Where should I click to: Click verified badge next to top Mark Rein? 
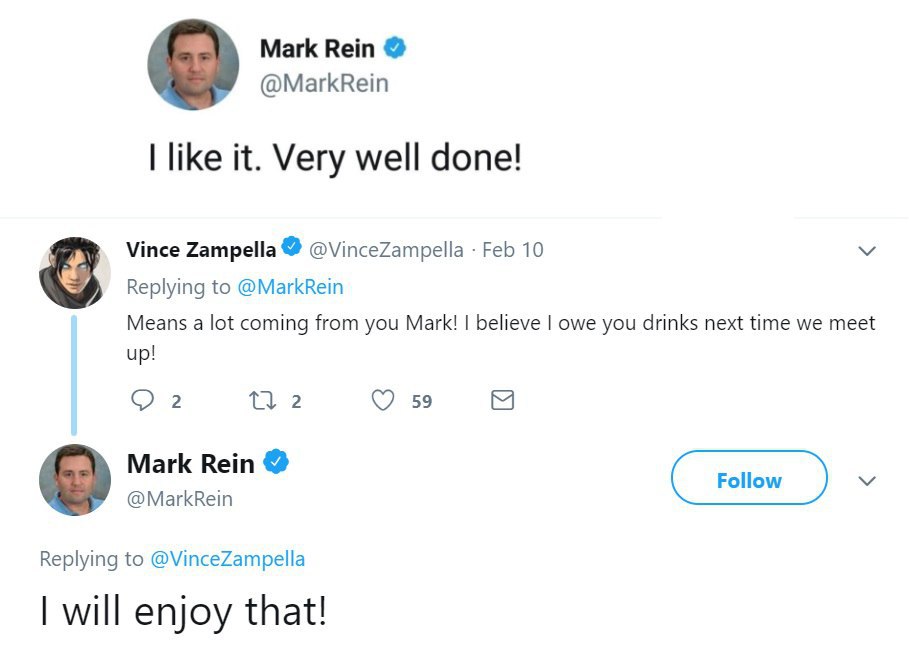coord(396,47)
